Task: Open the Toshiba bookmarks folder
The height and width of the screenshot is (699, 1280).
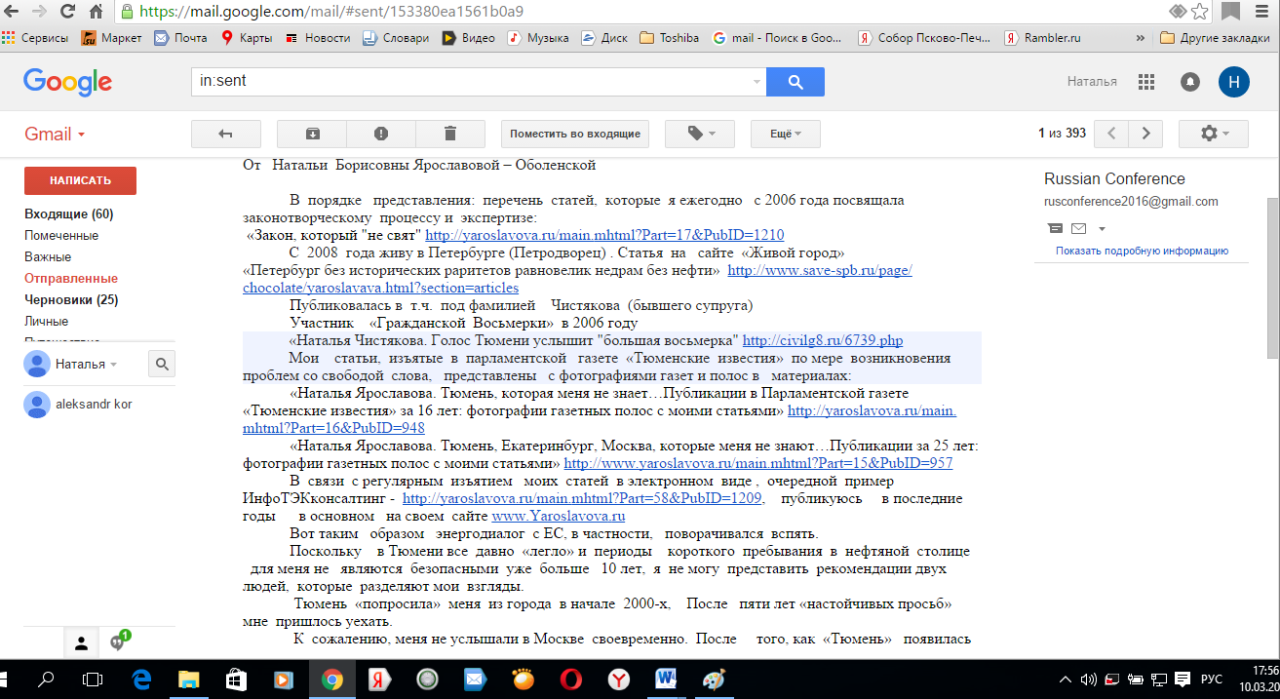Action: tap(669, 38)
